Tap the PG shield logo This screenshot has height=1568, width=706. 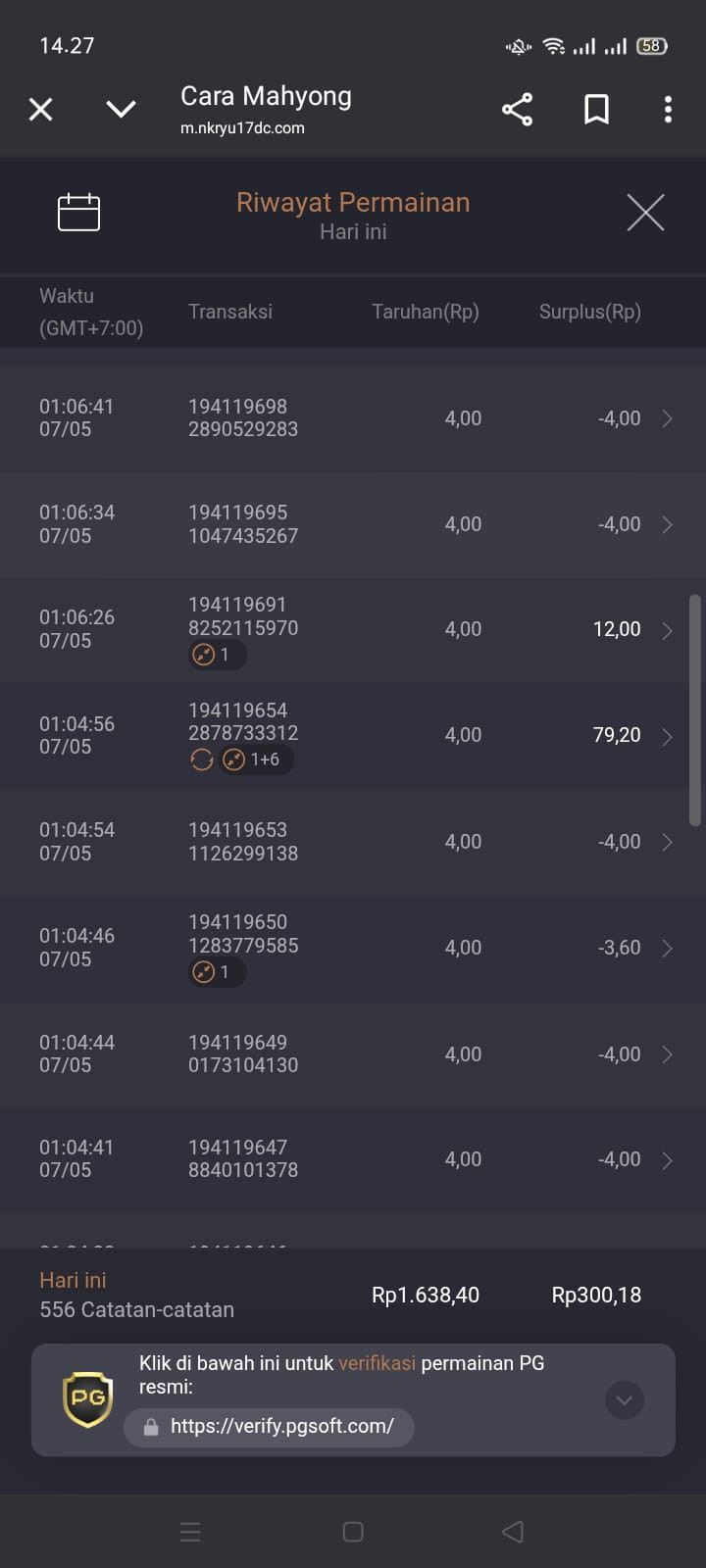click(x=88, y=1397)
